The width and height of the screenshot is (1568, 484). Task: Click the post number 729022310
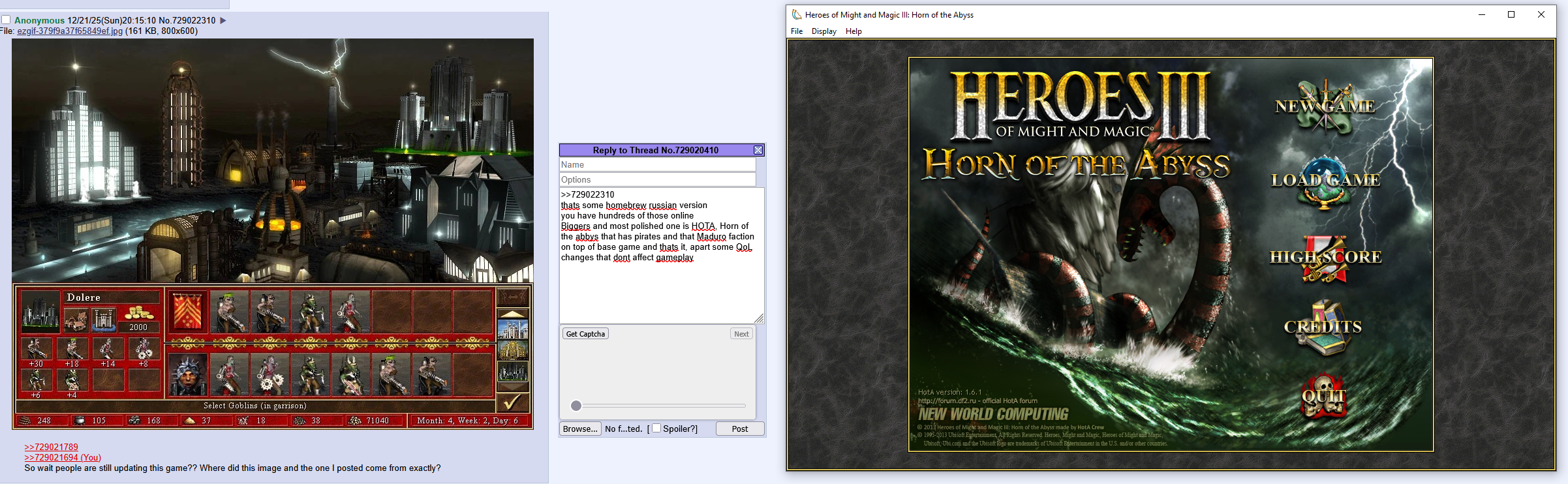[x=194, y=20]
